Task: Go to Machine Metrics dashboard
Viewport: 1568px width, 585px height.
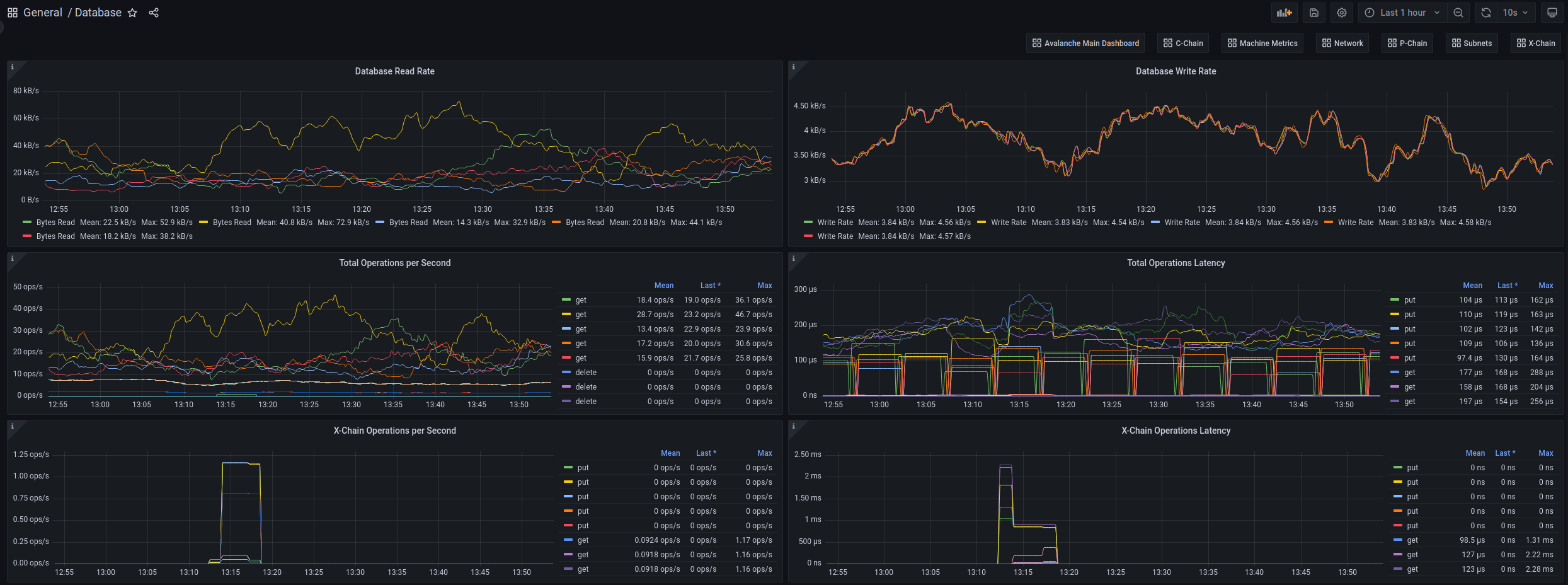Action: tap(1262, 43)
